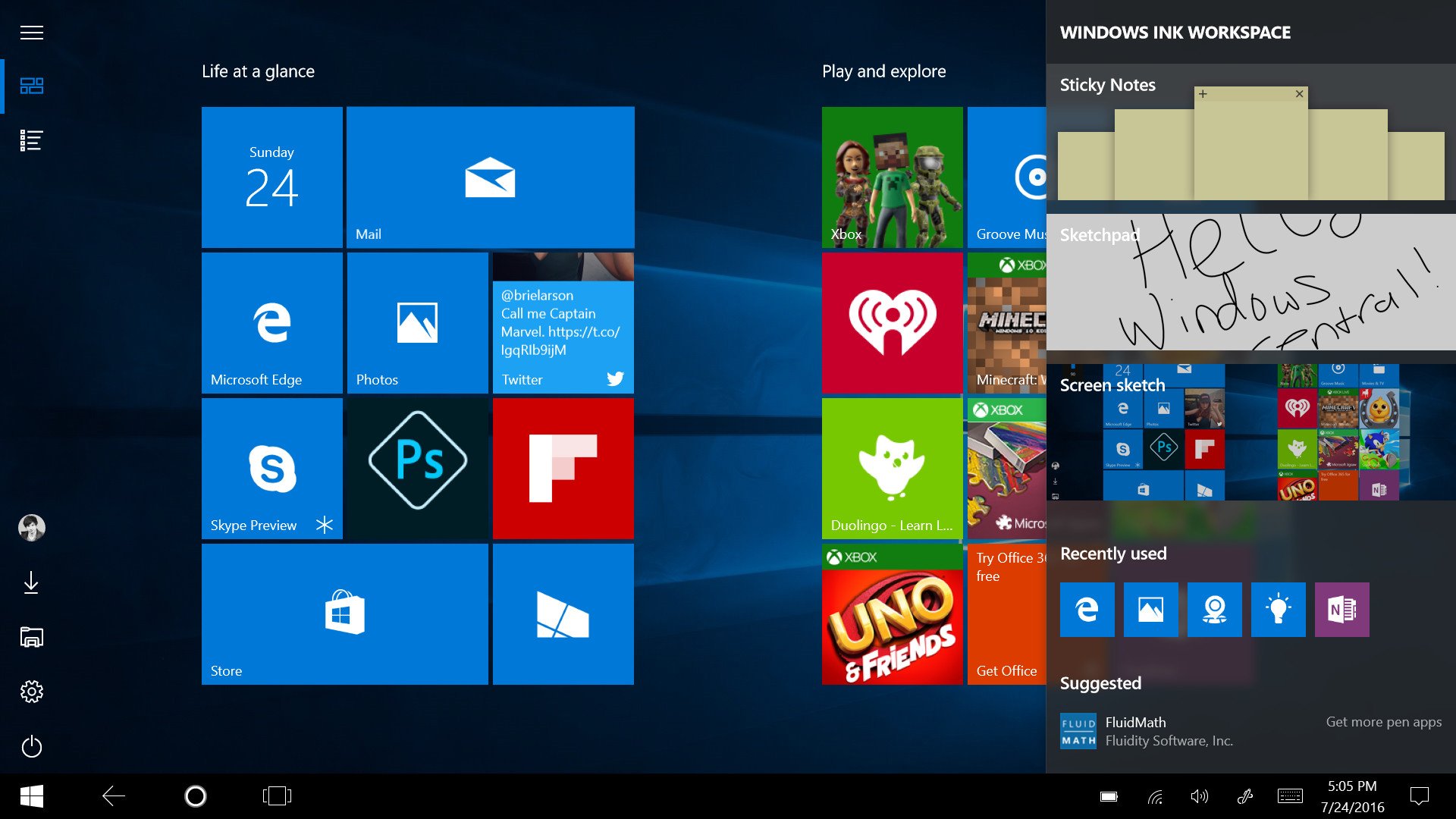Screen dimensions: 1456x819
Task: Open the Screen sketch preview
Action: coord(1251,432)
